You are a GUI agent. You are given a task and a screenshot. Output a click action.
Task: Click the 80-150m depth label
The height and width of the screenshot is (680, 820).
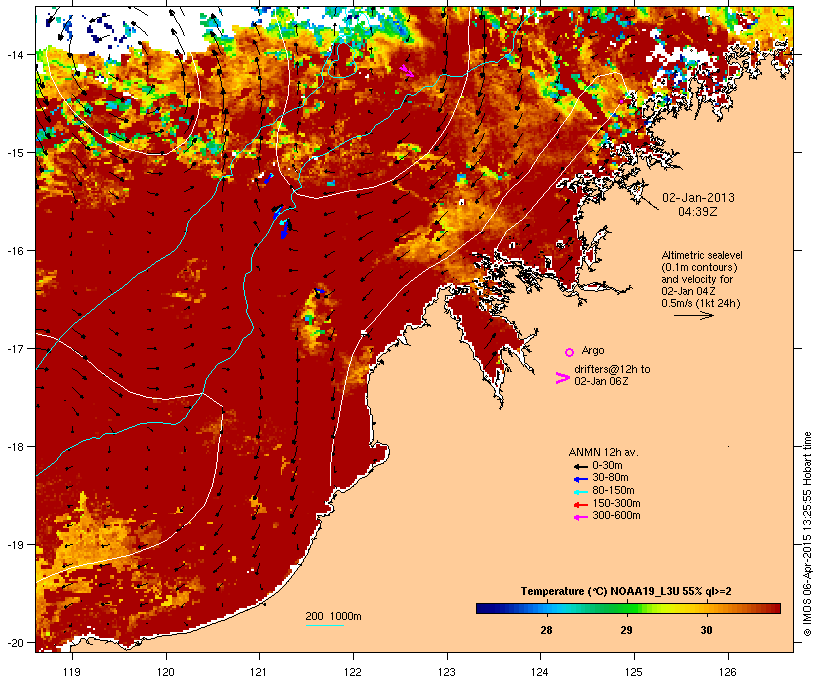click(613, 491)
